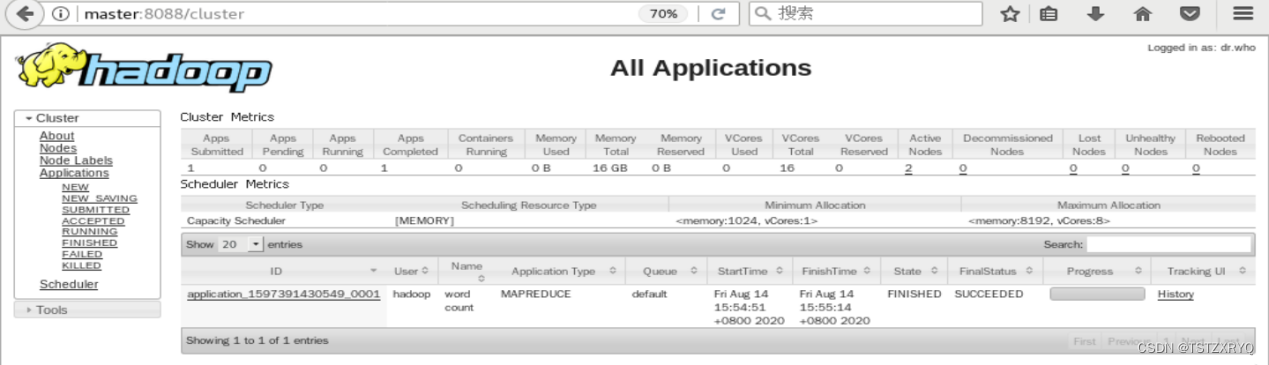This screenshot has height=365, width=1269.
Task: Sort the table by Tracking UI column
Action: 1202,271
